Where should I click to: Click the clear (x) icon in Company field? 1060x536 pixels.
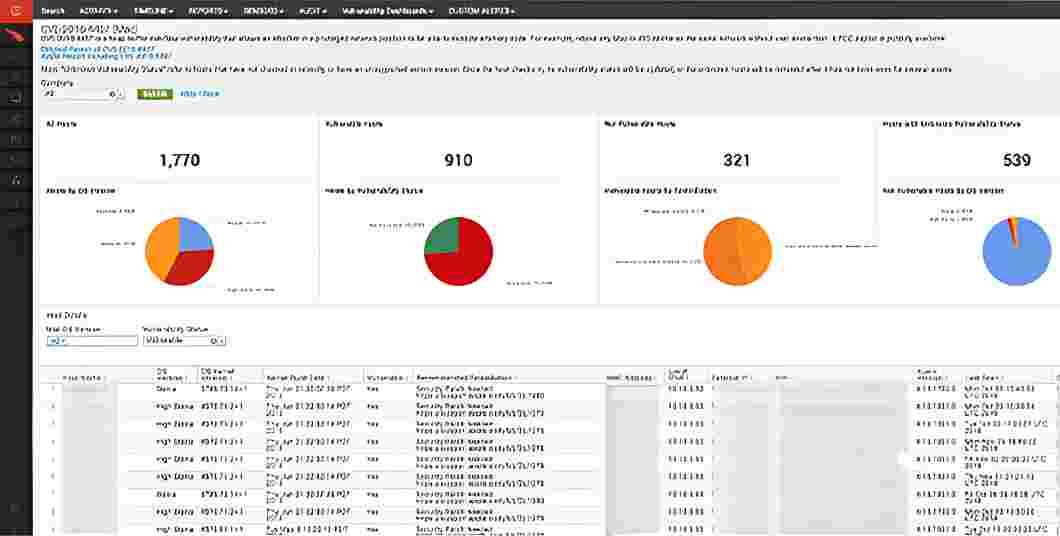[x=112, y=94]
